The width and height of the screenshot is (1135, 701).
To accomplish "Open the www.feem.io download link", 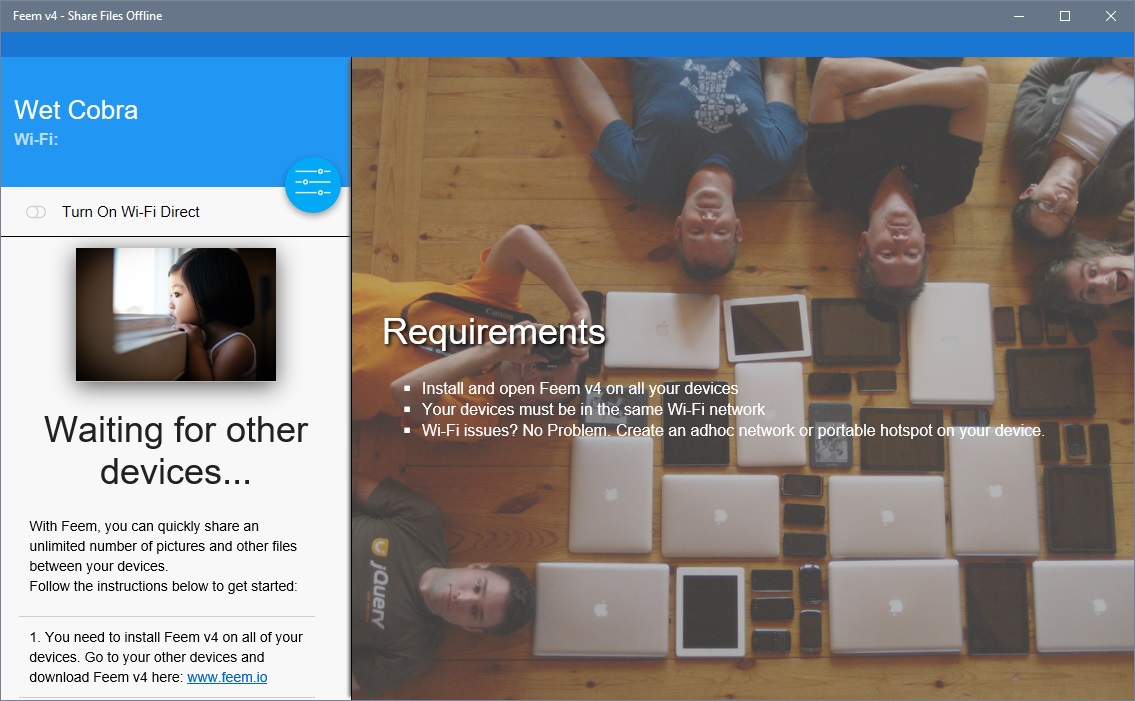I will tap(228, 677).
